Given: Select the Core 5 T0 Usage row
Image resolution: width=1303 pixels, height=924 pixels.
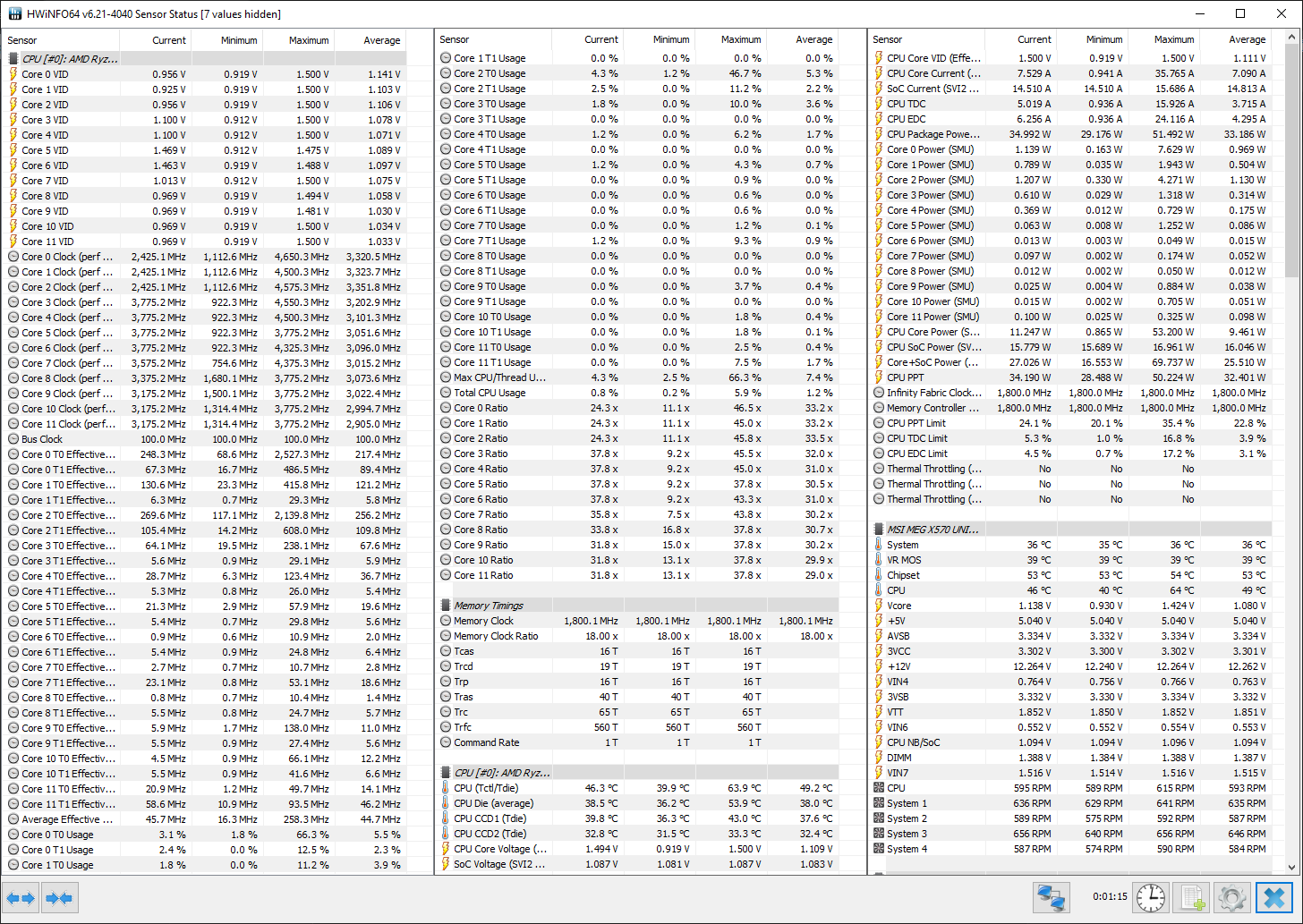Looking at the screenshot, I should tap(639, 165).
